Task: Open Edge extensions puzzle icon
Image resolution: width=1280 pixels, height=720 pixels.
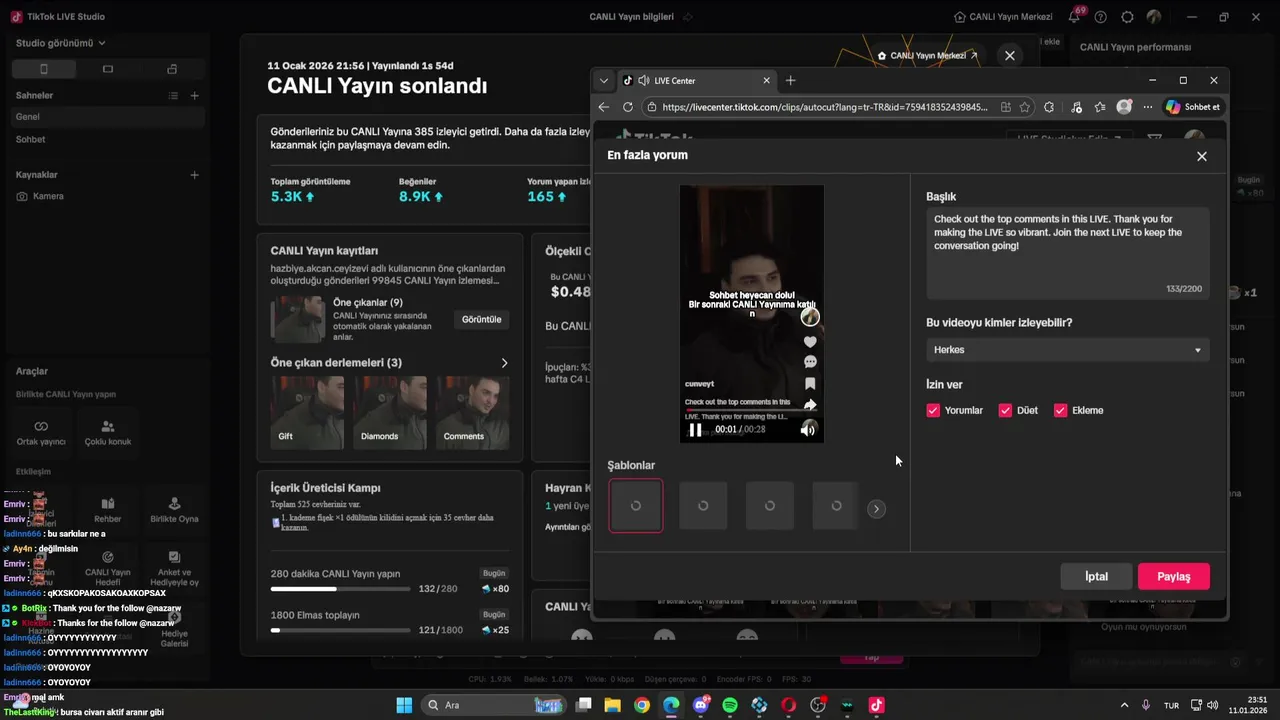Action: [x=1049, y=107]
